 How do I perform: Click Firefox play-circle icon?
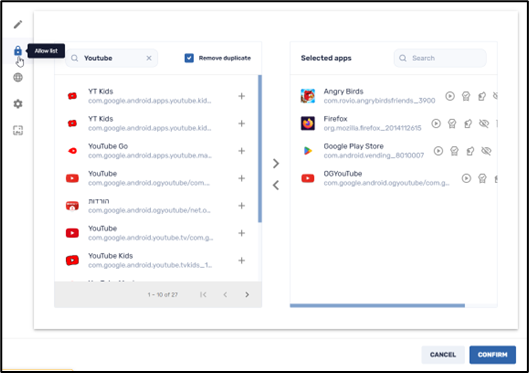tap(436, 123)
